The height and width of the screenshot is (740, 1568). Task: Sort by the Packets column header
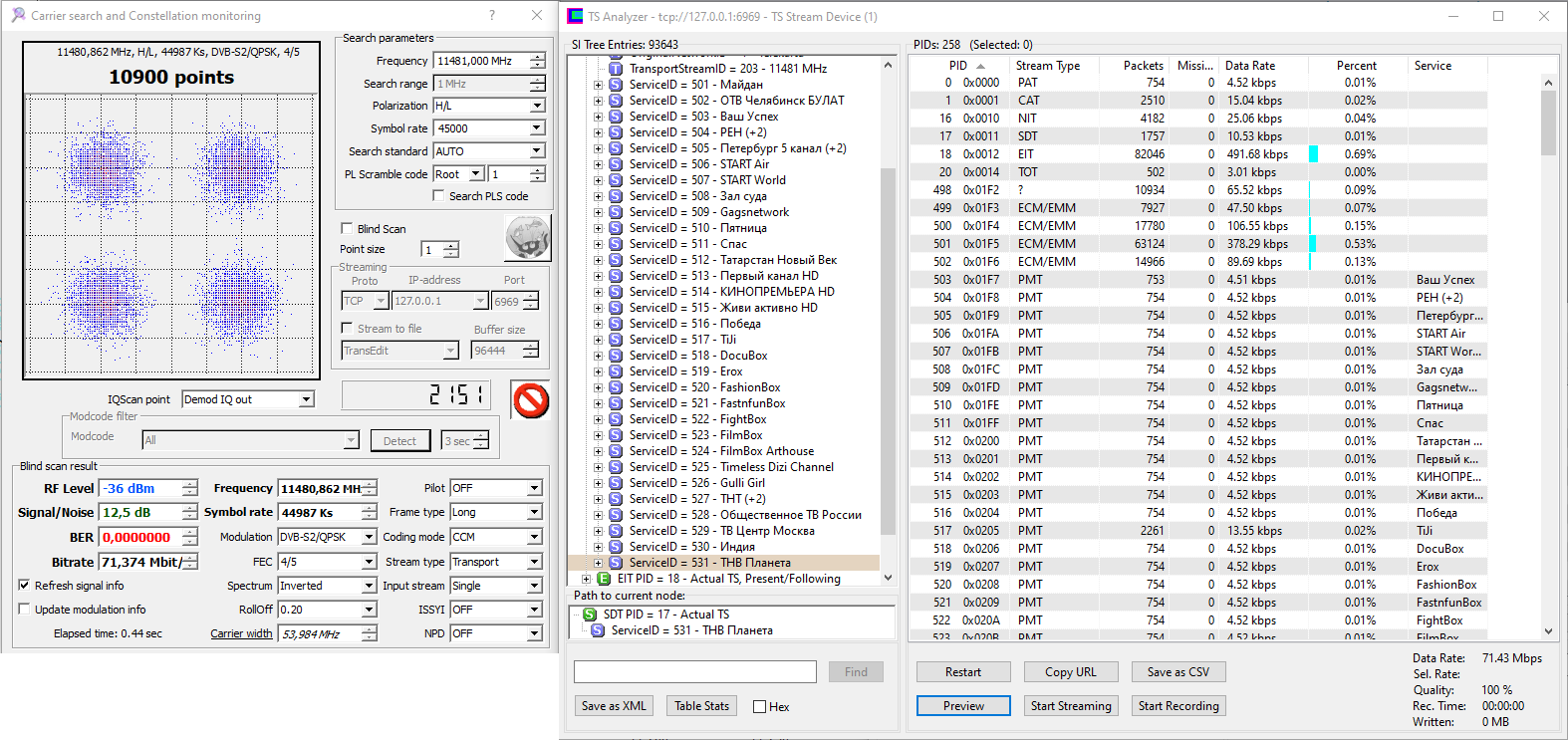click(1134, 66)
